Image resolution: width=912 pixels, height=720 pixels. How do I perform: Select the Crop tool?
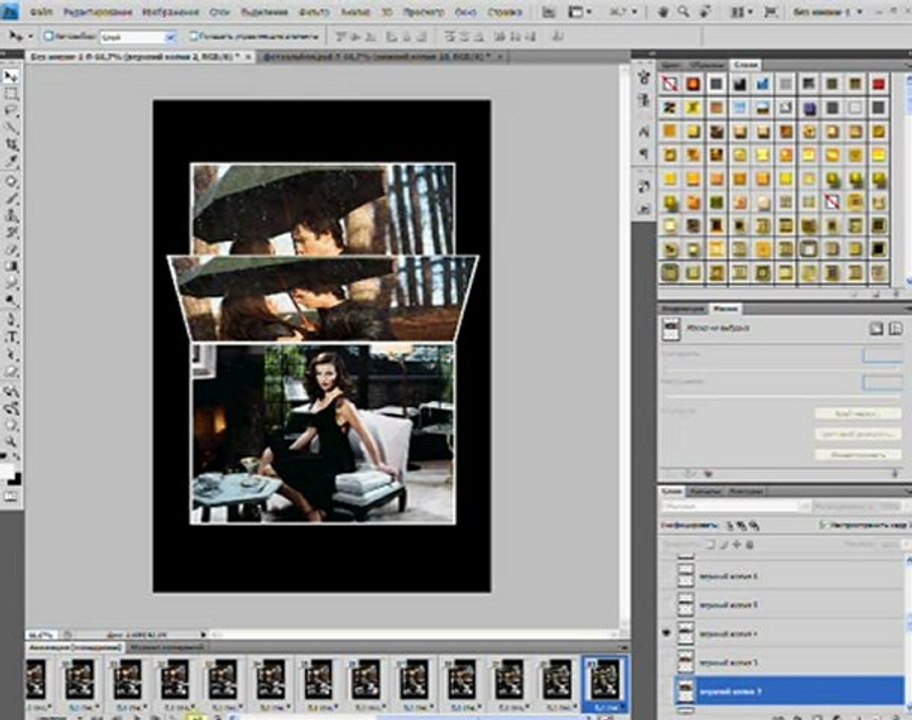10,145
